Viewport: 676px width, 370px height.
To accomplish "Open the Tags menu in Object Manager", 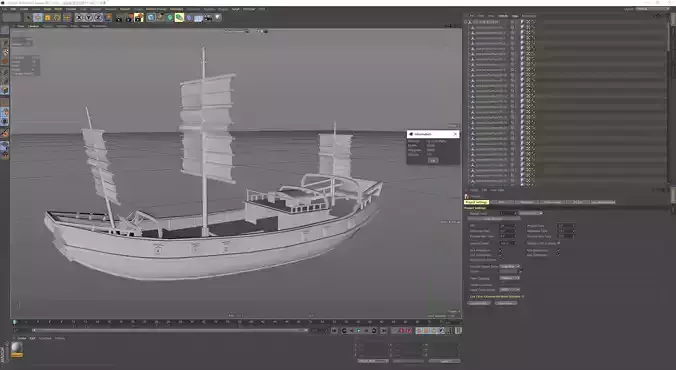I will point(515,16).
